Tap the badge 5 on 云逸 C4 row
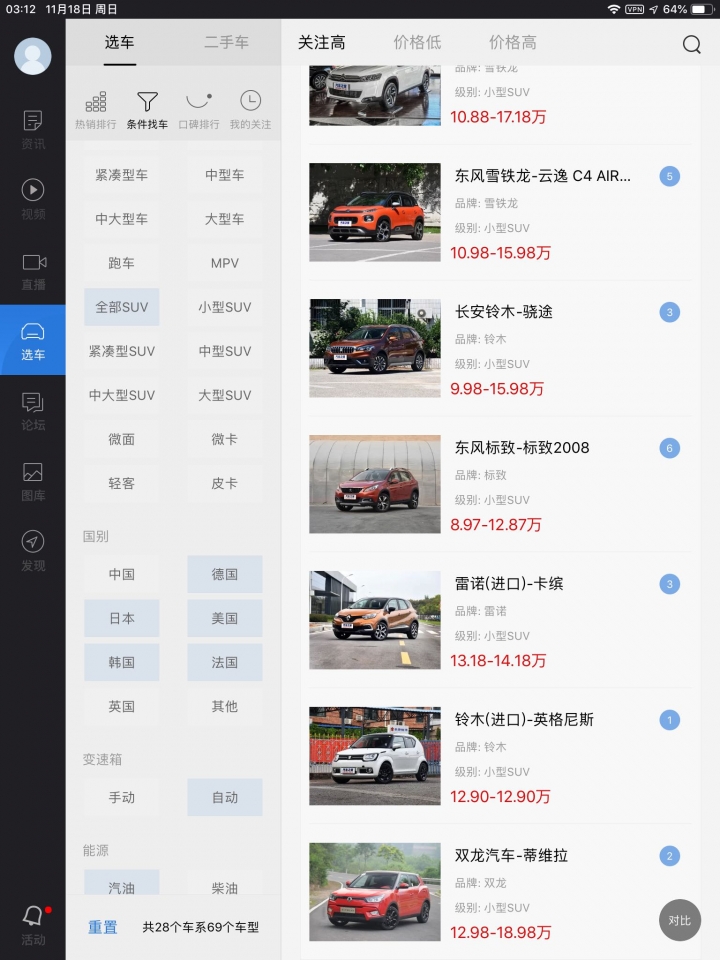This screenshot has width=720, height=960. (x=669, y=176)
